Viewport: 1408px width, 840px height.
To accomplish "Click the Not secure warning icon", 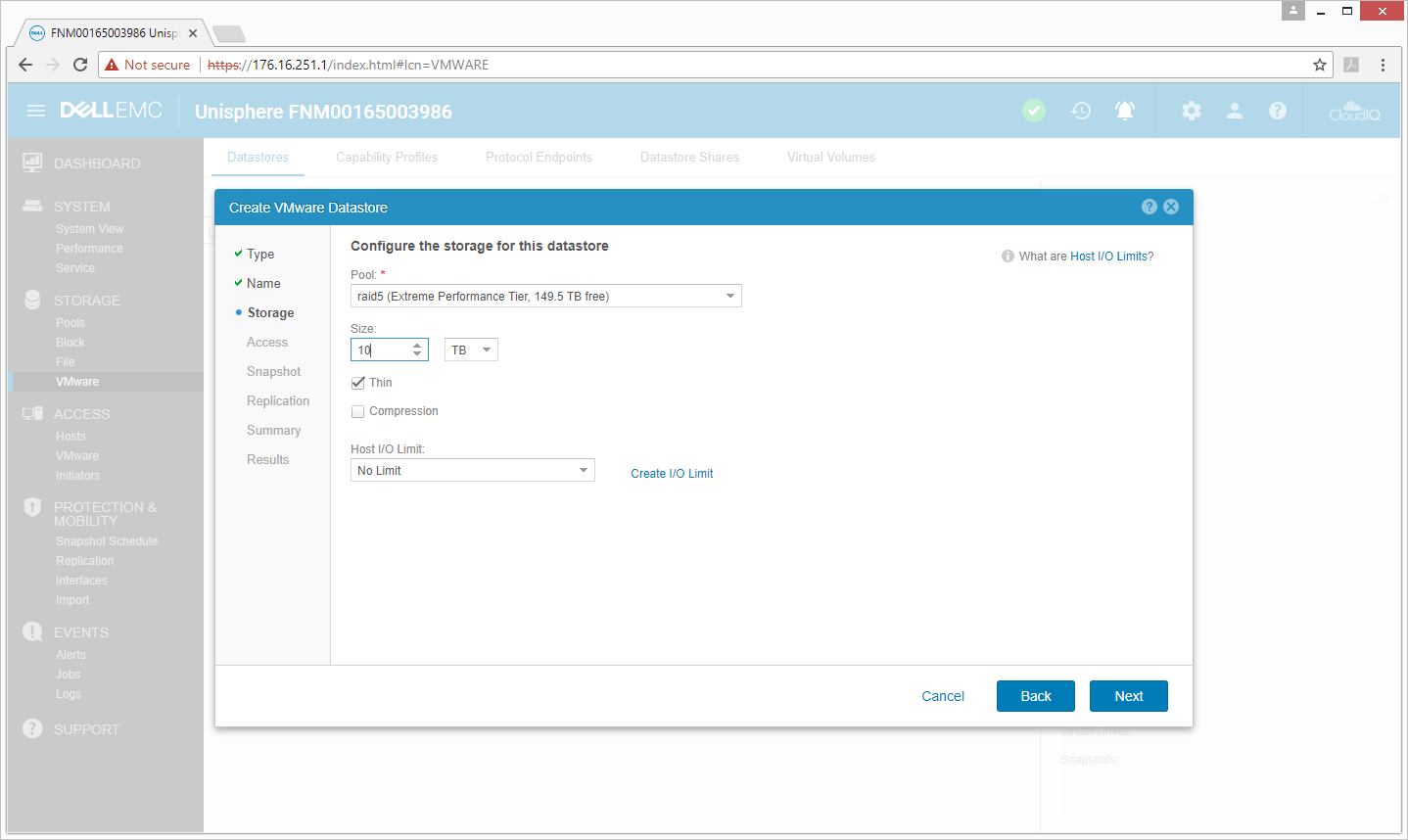I will click(x=112, y=65).
